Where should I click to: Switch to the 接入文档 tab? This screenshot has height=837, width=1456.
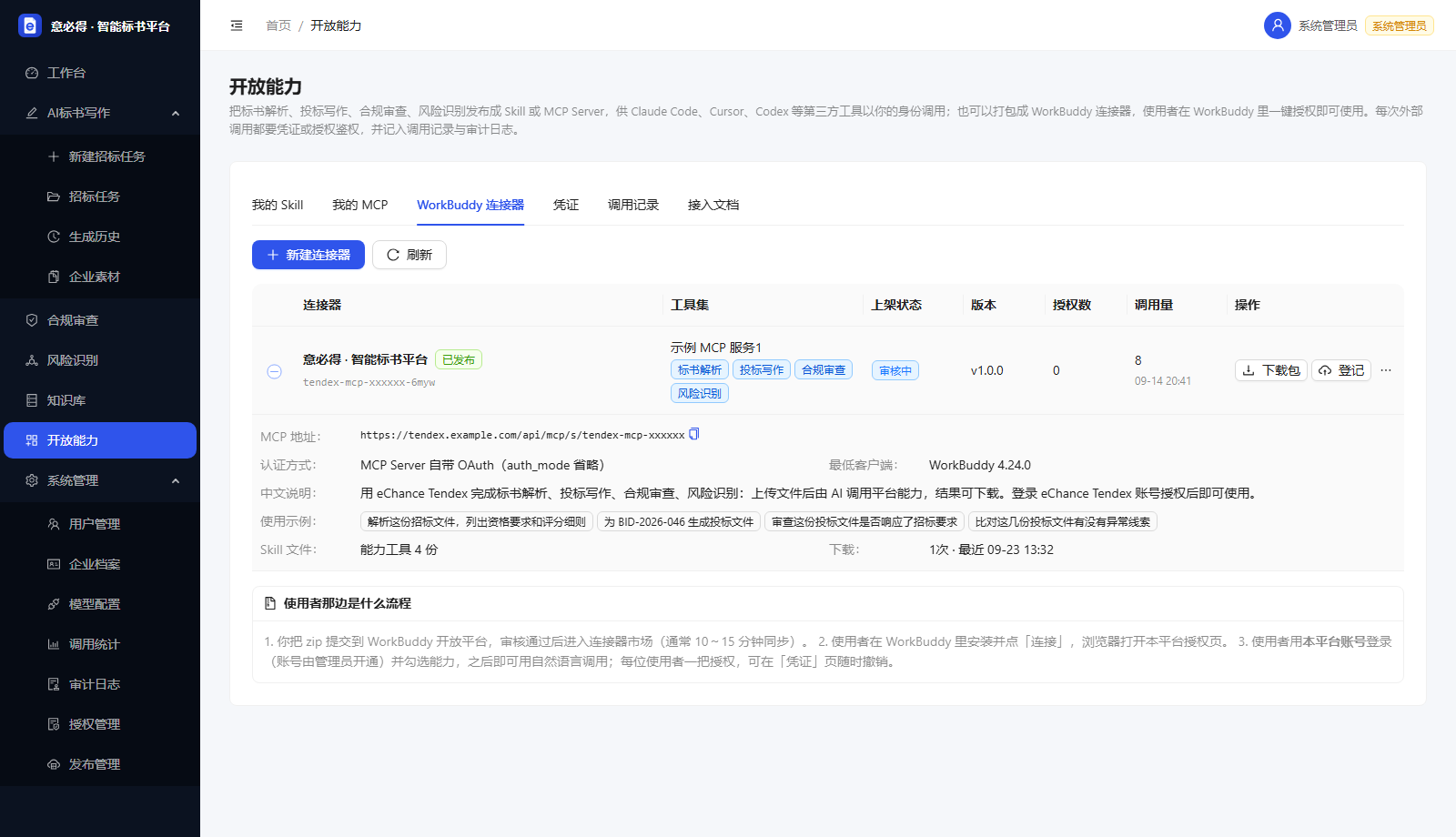(713, 205)
